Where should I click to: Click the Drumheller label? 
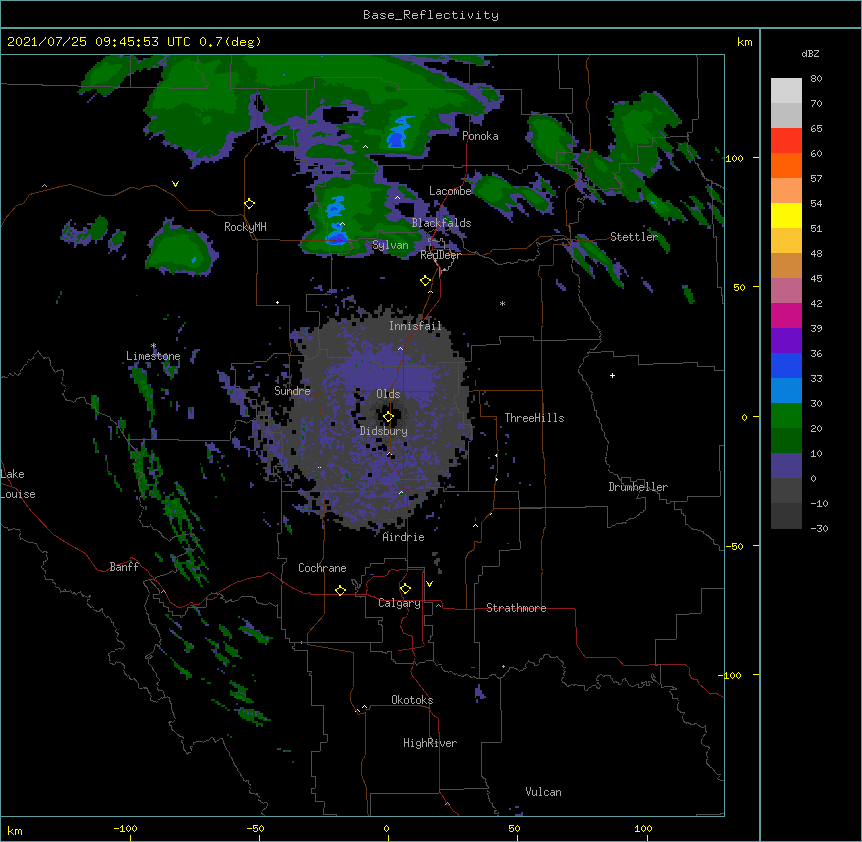pyautogui.click(x=638, y=487)
